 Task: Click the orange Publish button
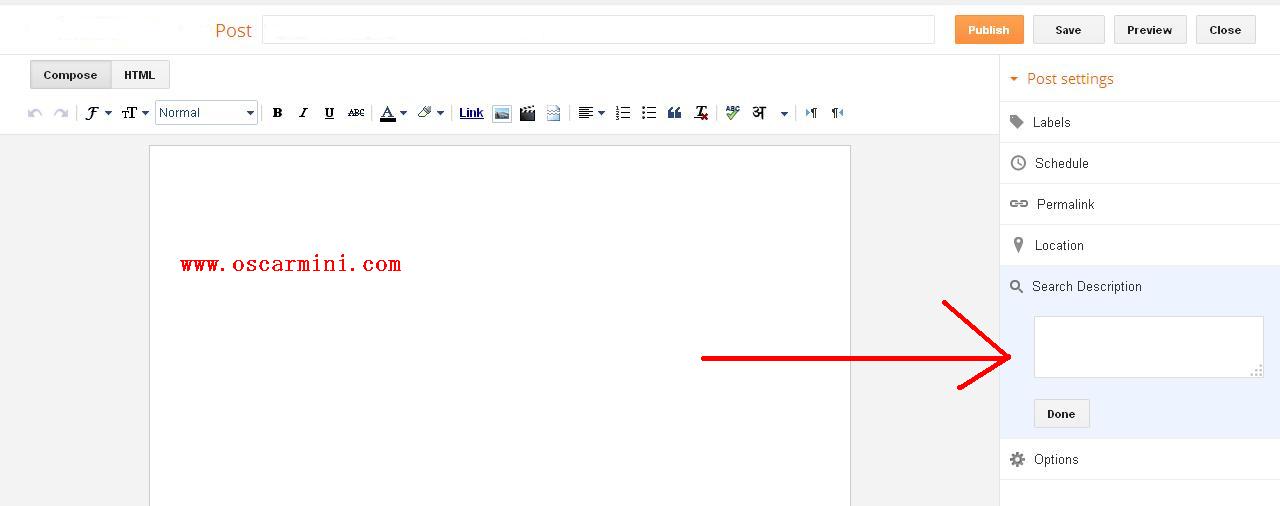point(988,30)
